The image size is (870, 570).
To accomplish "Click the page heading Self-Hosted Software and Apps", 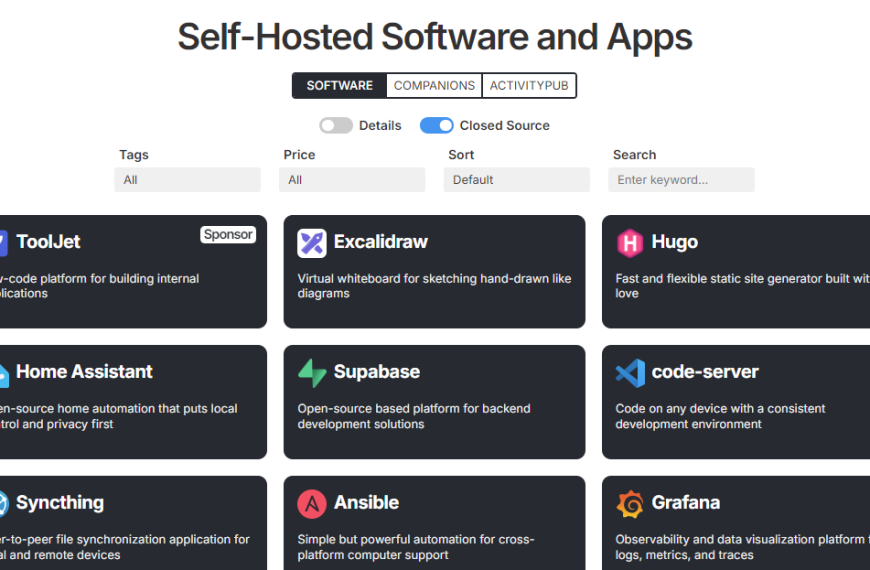I will click(x=435, y=37).
